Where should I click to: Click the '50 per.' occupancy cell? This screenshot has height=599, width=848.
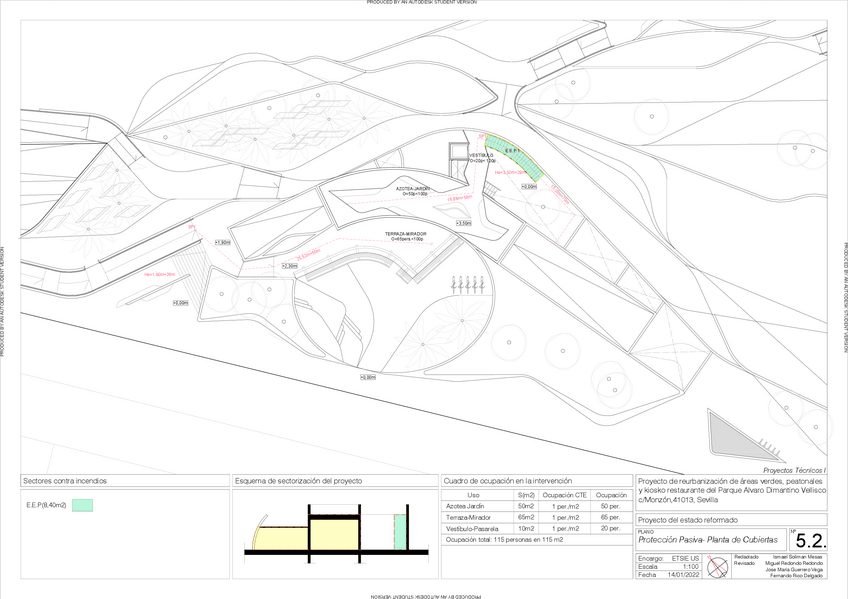[611, 506]
